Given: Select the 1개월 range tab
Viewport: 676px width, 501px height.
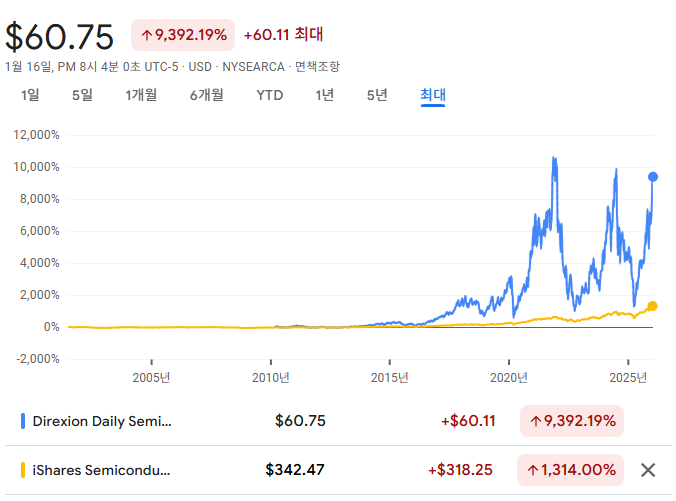Looking at the screenshot, I should (x=141, y=95).
